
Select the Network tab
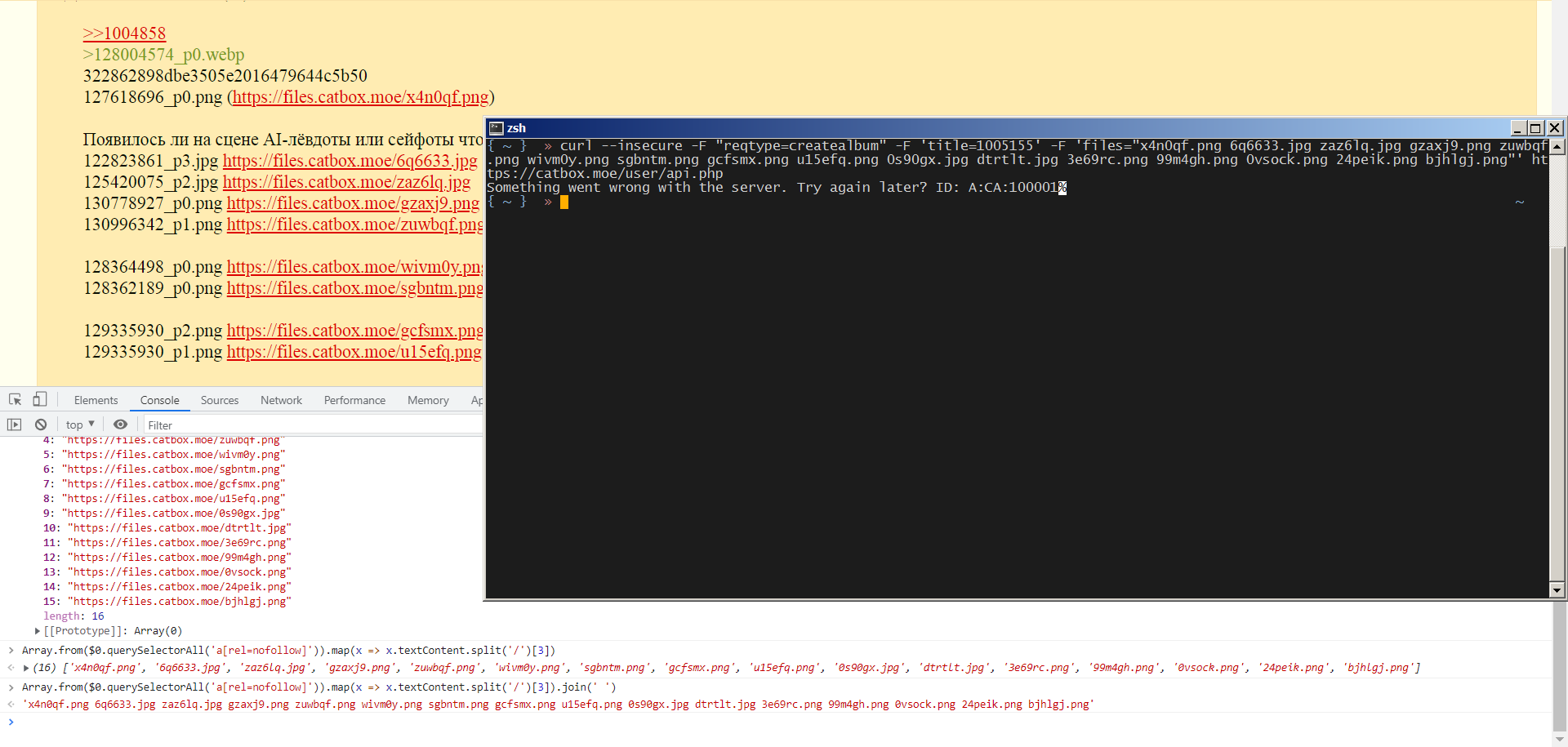click(281, 400)
